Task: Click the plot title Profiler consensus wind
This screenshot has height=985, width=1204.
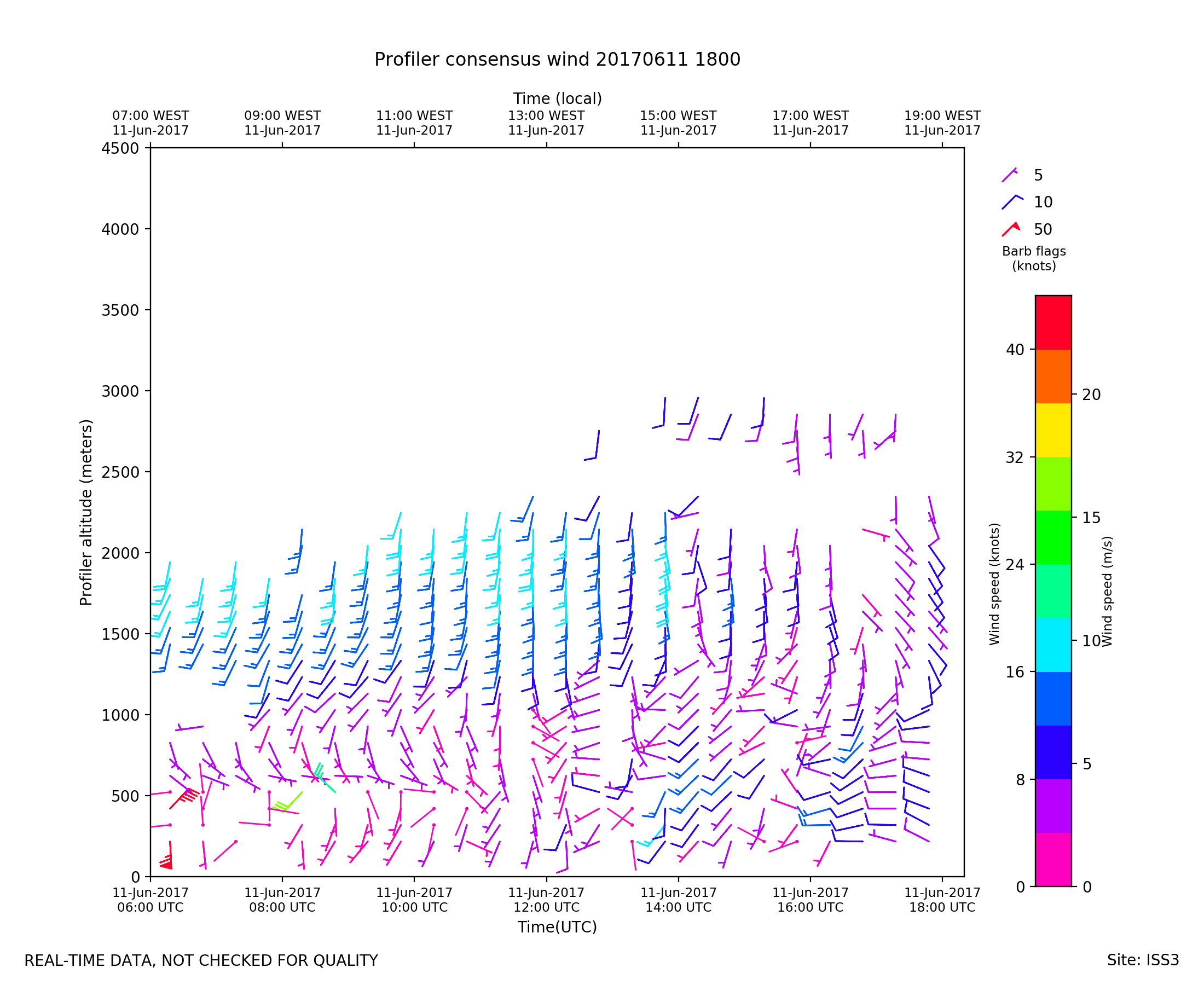Action: click(557, 60)
